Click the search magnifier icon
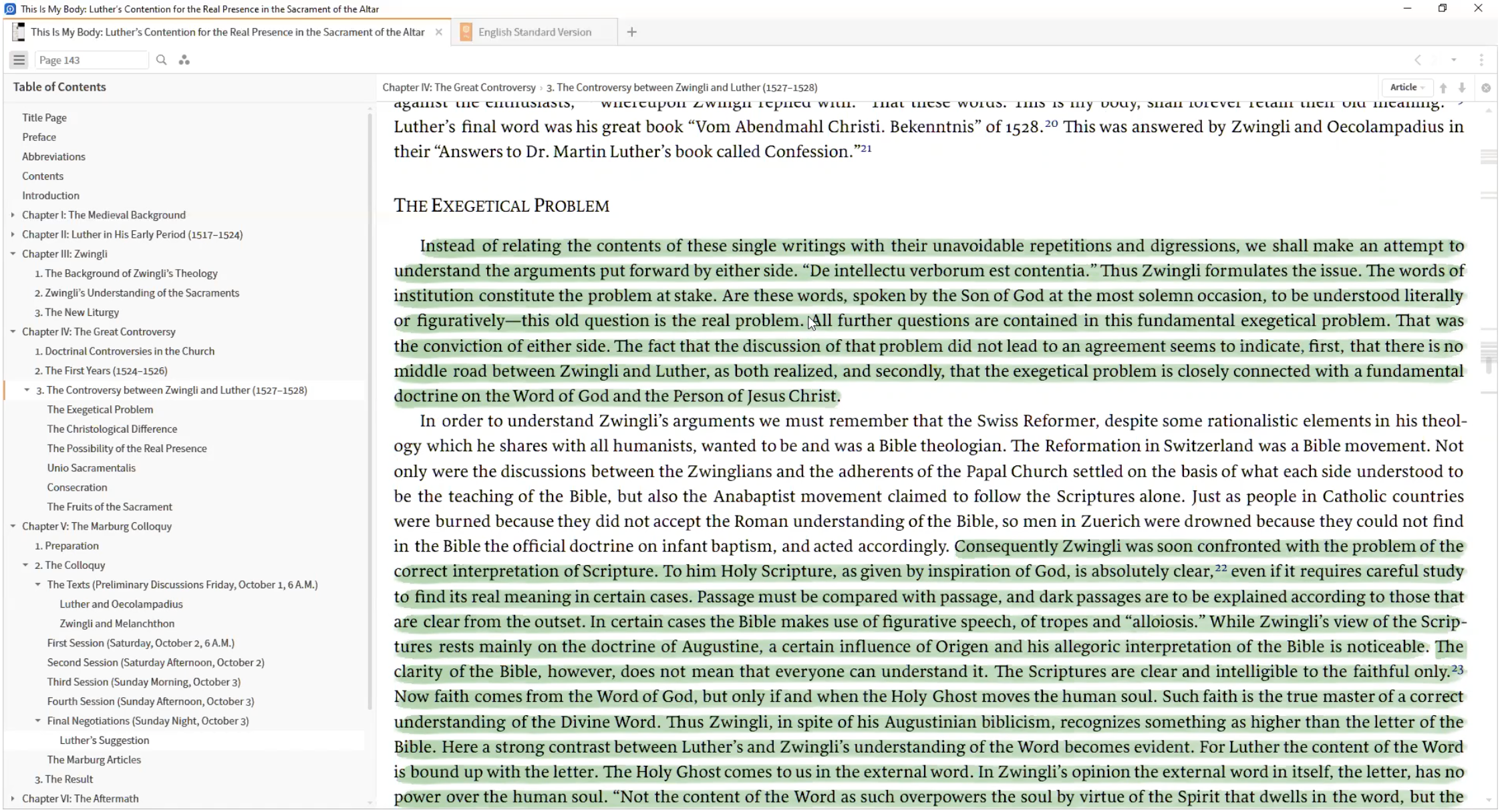1506x812 pixels. [161, 60]
